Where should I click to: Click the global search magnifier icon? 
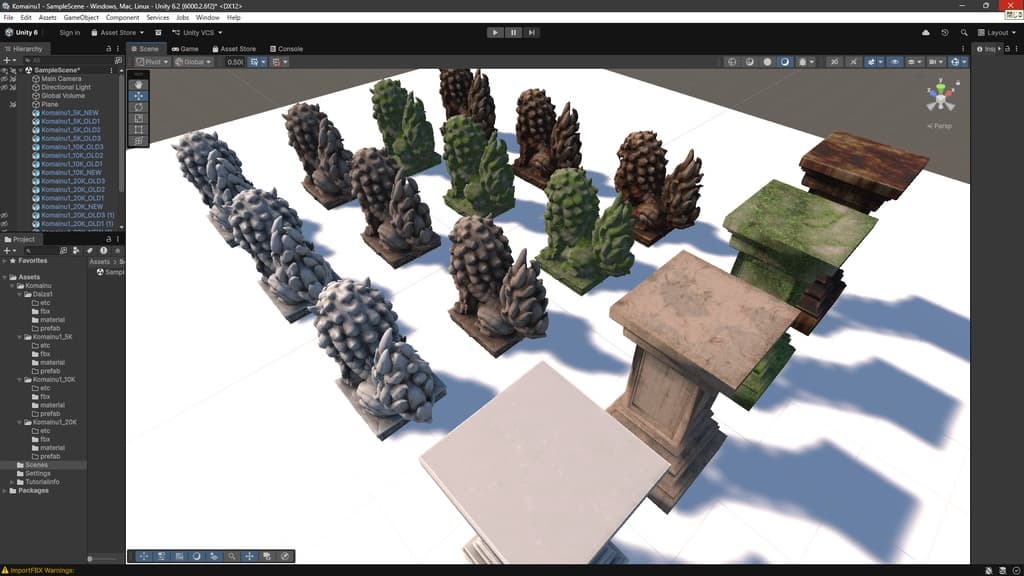tap(964, 32)
